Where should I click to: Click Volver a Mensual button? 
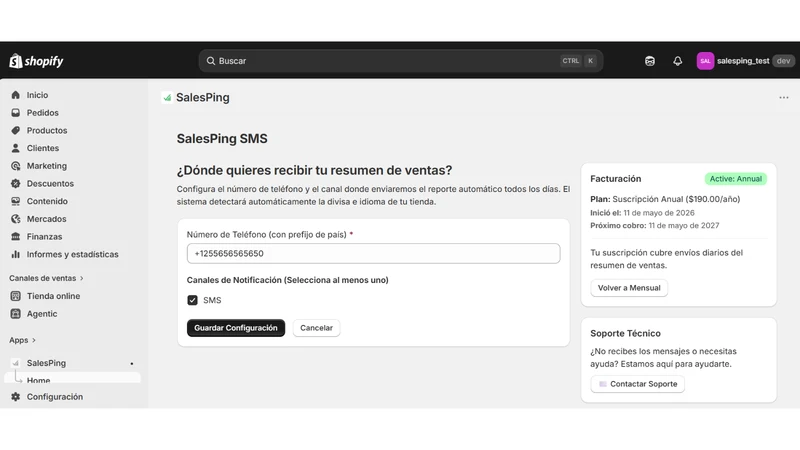click(629, 288)
